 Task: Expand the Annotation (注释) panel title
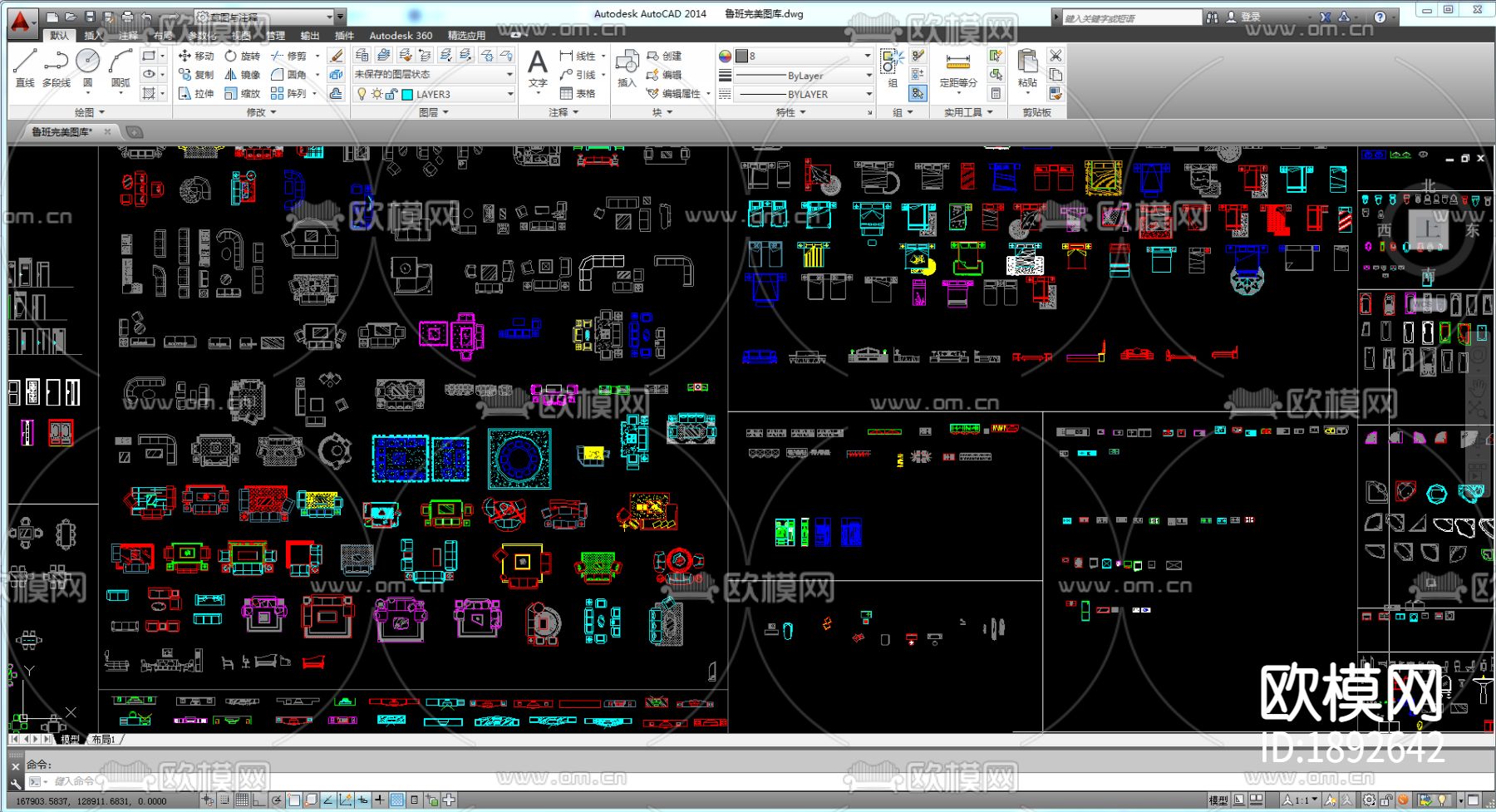coord(563,112)
